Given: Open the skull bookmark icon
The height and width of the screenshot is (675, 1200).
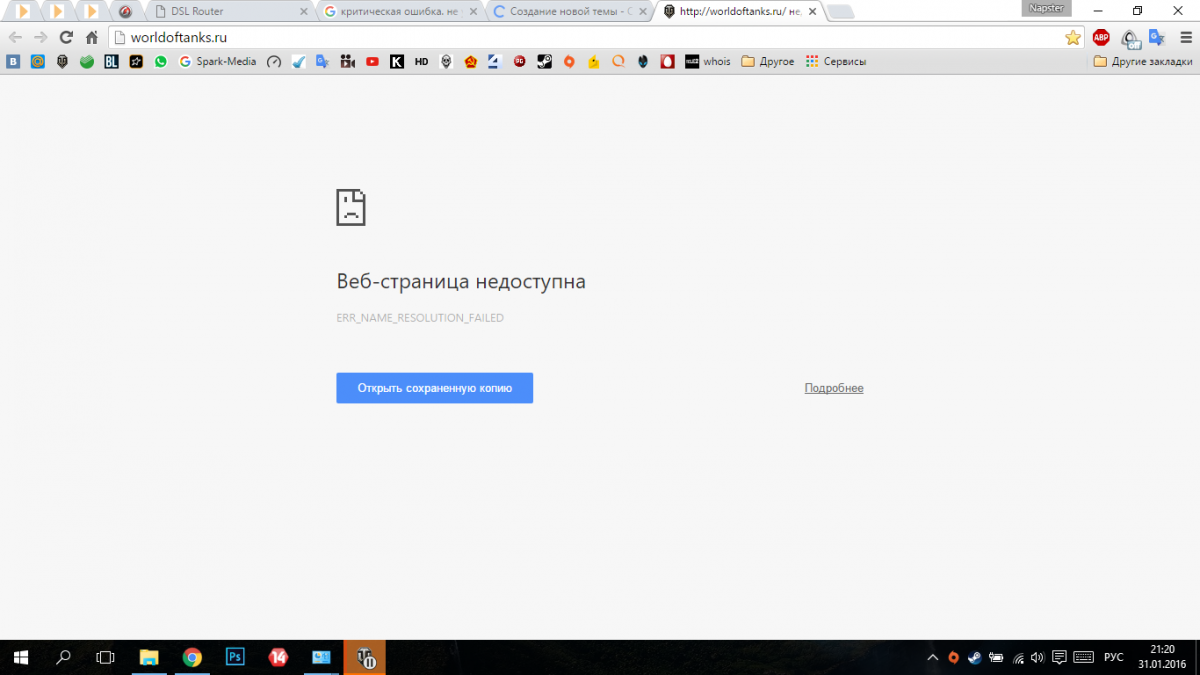Looking at the screenshot, I should [446, 61].
